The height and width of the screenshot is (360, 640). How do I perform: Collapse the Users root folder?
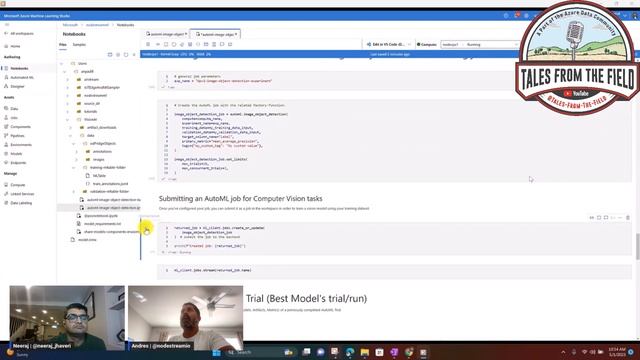(x=62, y=64)
